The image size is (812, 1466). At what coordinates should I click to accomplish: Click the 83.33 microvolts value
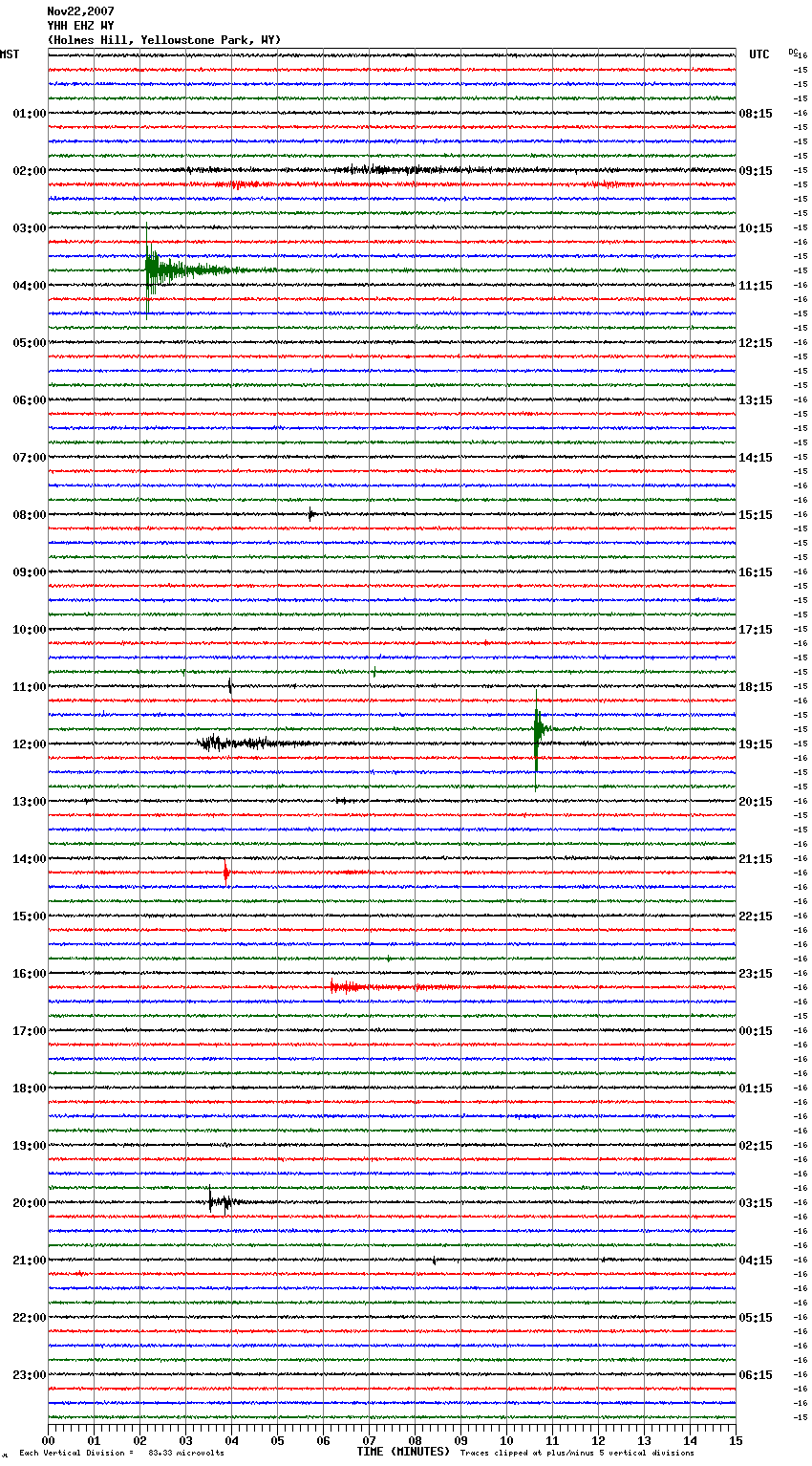(x=186, y=1454)
